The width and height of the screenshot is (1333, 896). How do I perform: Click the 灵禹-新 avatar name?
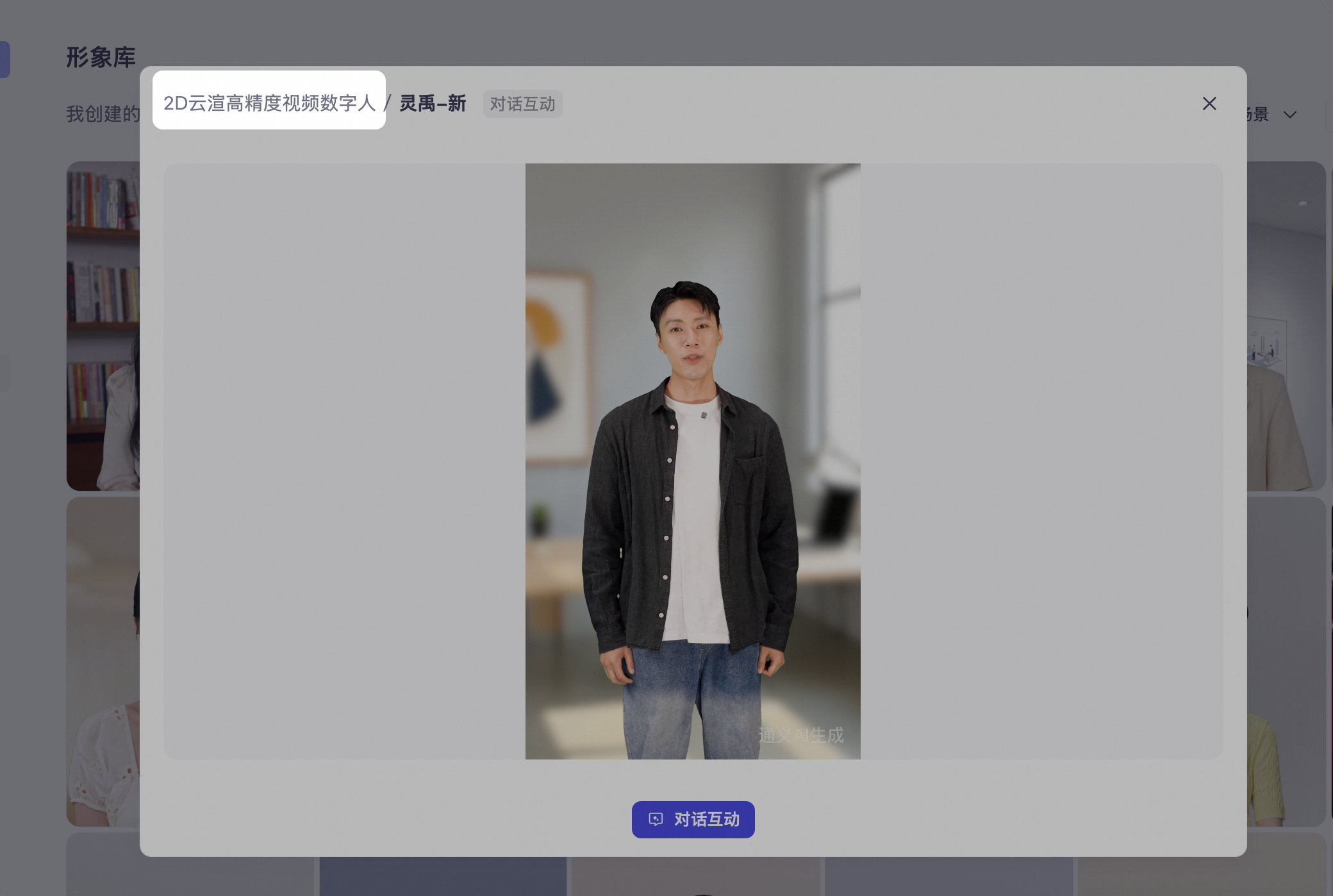(x=433, y=103)
